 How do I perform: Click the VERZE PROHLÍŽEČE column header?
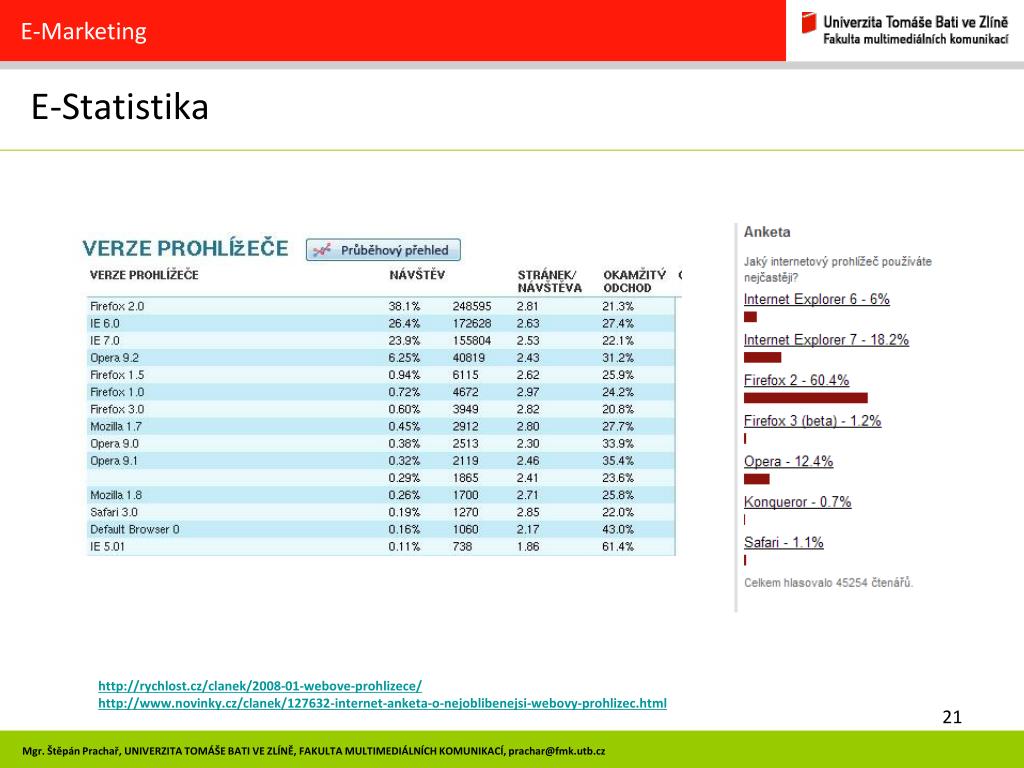tap(144, 275)
